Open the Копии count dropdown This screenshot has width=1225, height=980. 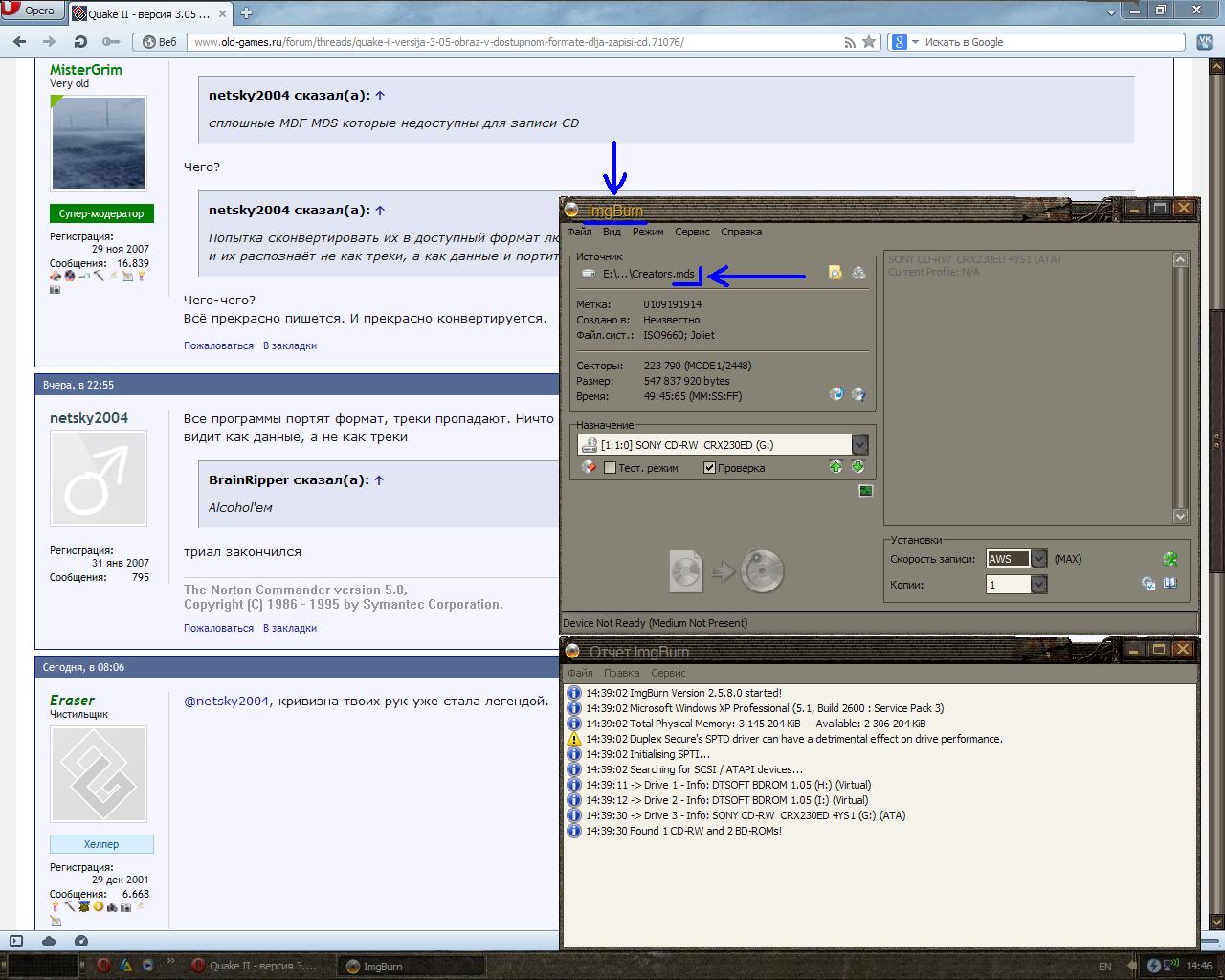point(1038,584)
